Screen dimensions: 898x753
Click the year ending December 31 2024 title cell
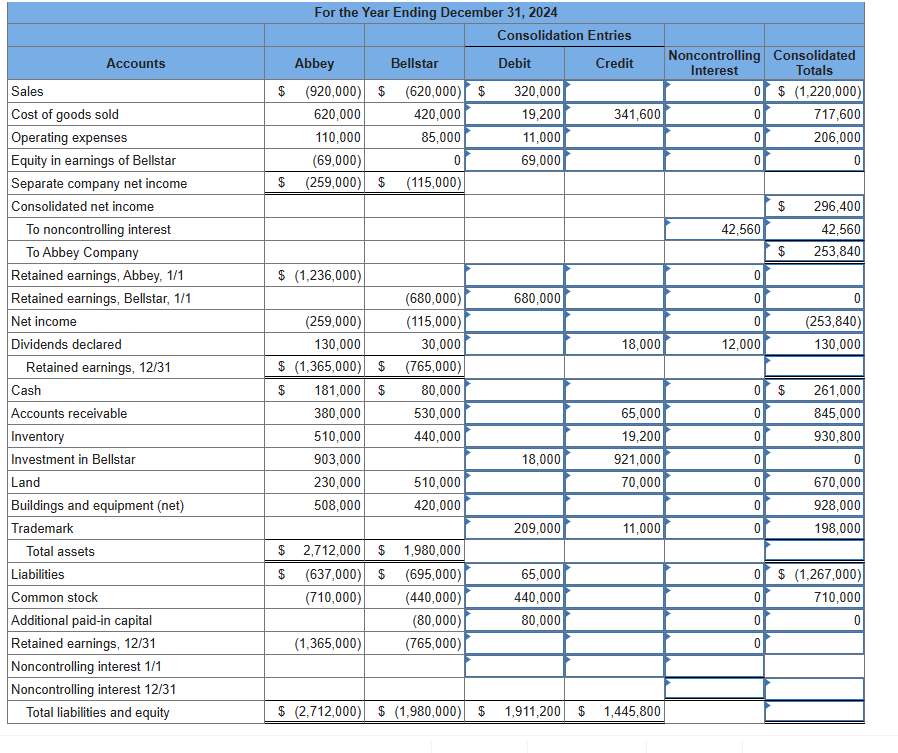(433, 12)
